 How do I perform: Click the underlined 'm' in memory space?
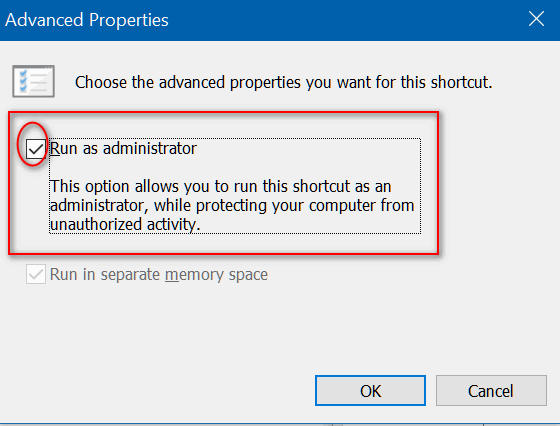tap(171, 275)
